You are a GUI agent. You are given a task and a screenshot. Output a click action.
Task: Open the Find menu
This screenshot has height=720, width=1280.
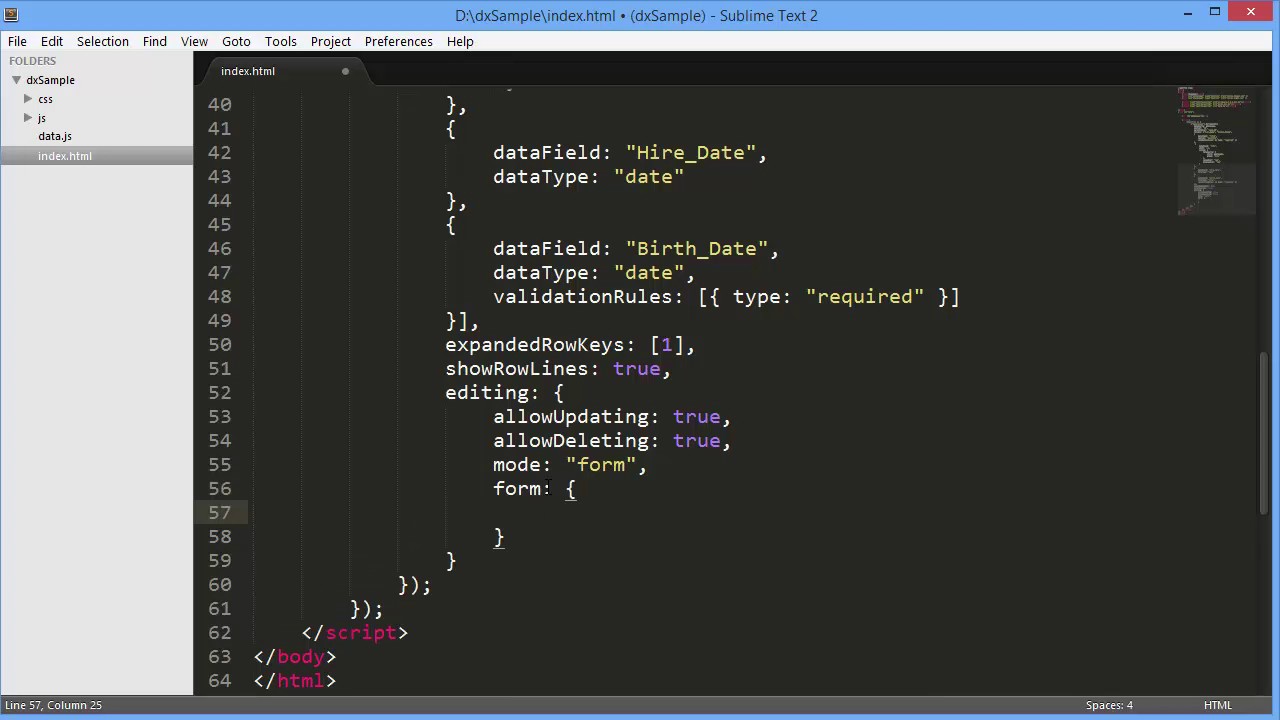[155, 41]
